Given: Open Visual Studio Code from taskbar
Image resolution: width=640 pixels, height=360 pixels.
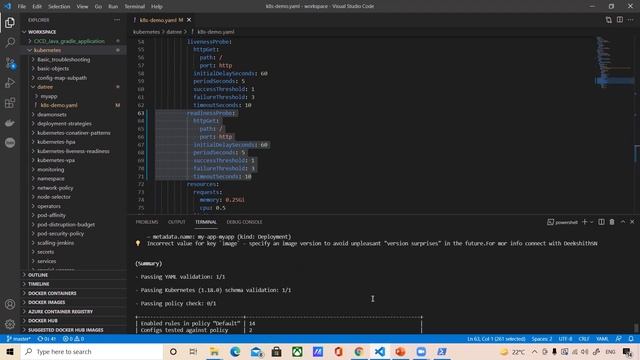Looking at the screenshot, I should pyautogui.click(x=380, y=351).
